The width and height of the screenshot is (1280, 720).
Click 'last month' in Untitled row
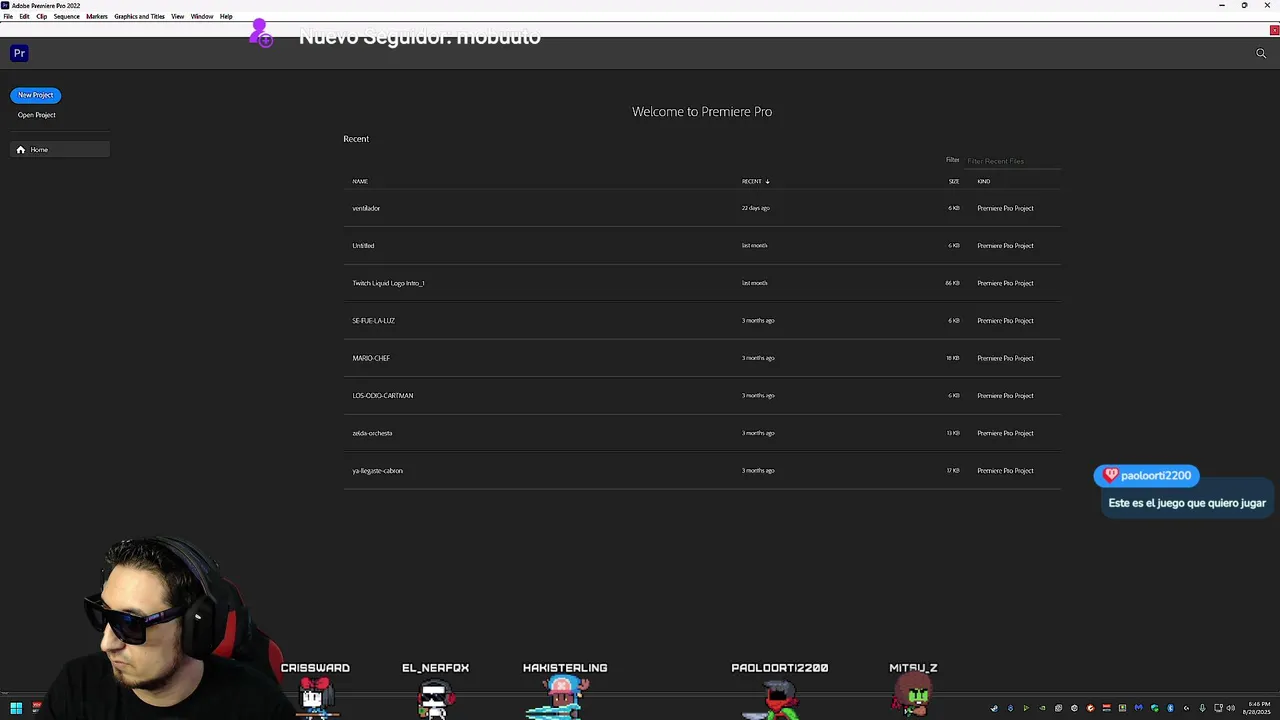click(x=755, y=246)
